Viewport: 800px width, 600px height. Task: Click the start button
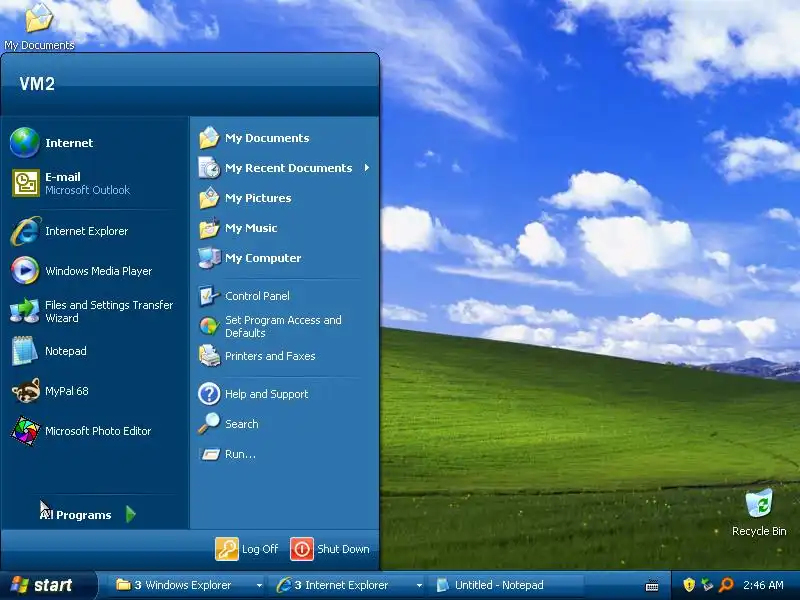tap(47, 585)
